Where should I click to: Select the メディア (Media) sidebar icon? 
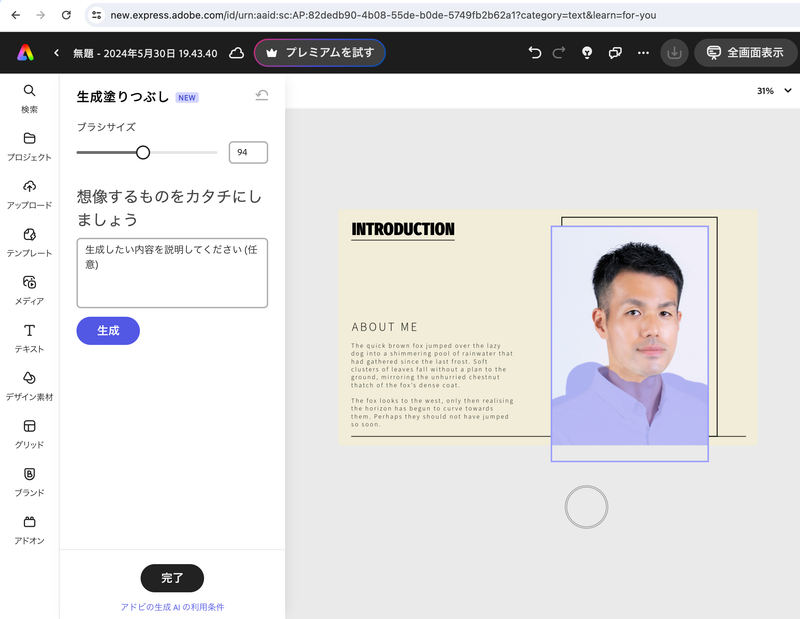click(x=29, y=283)
